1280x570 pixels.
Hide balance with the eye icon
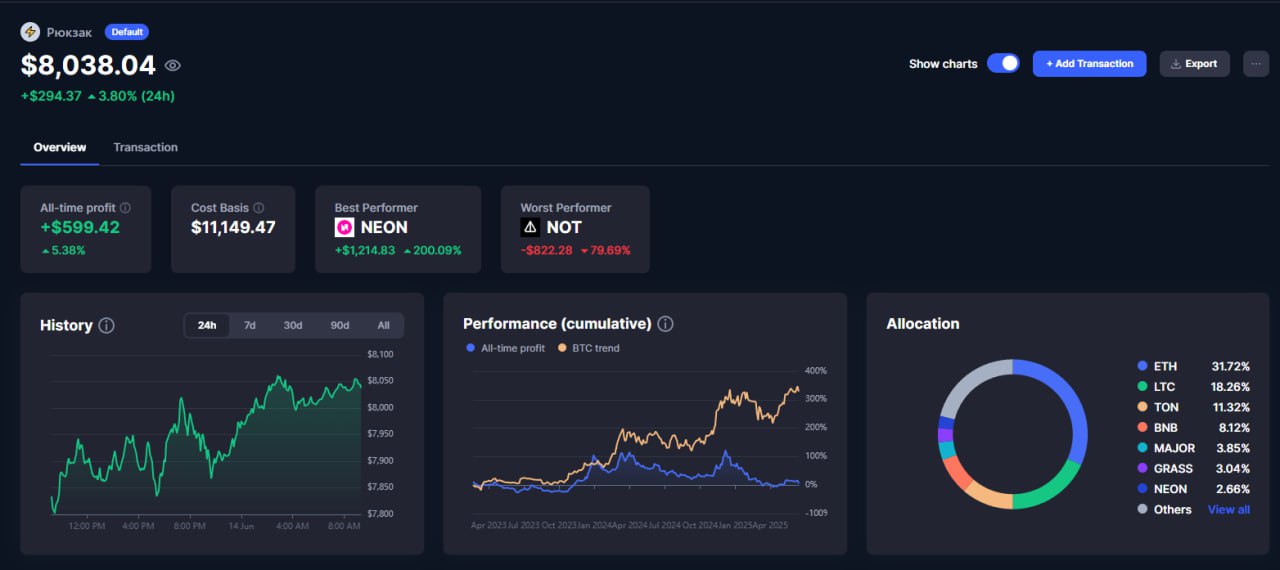(173, 66)
